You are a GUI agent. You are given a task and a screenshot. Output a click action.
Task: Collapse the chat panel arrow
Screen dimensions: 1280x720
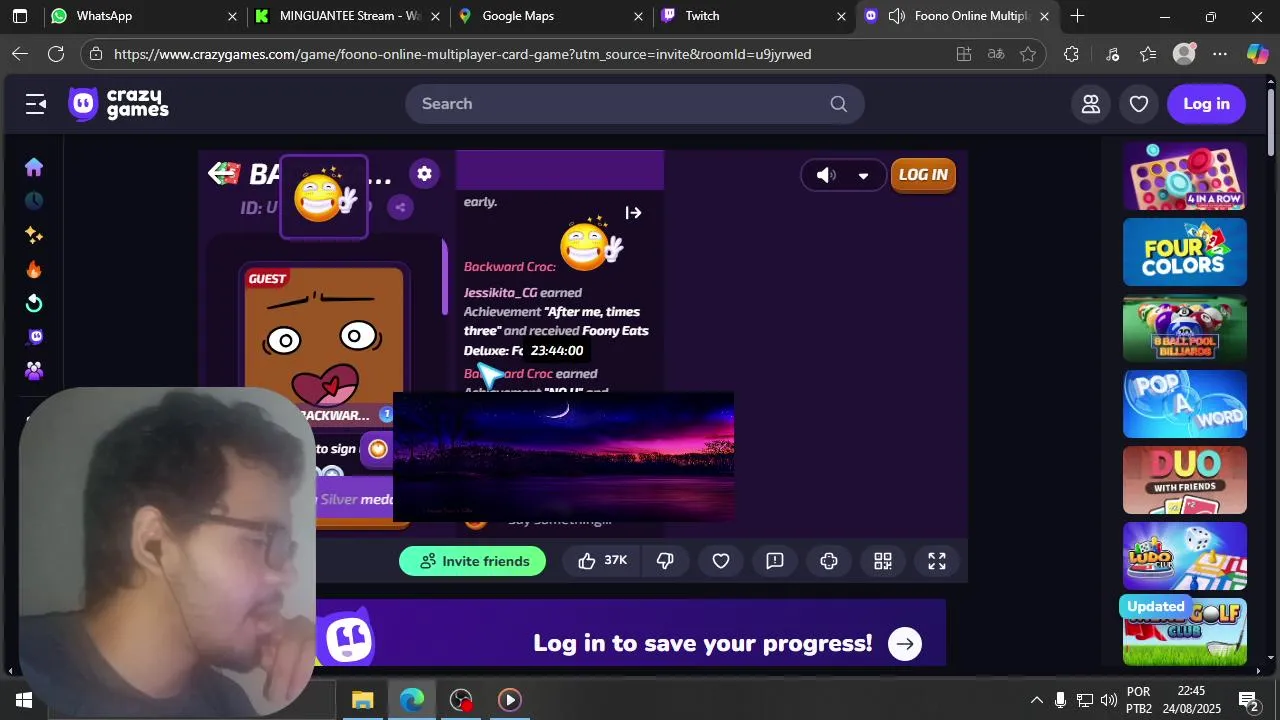tap(633, 213)
